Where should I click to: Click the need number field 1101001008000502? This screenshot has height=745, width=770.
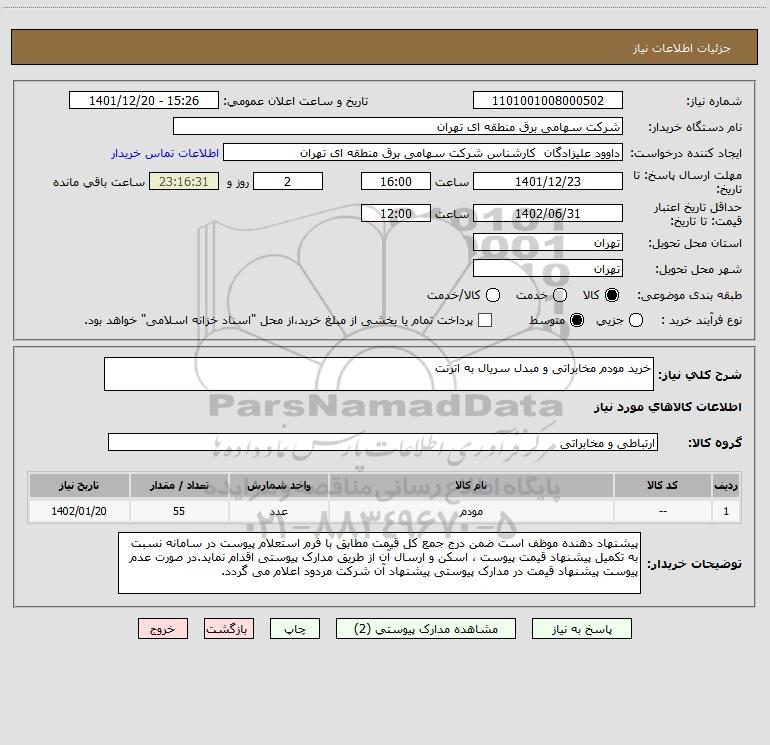coord(548,100)
